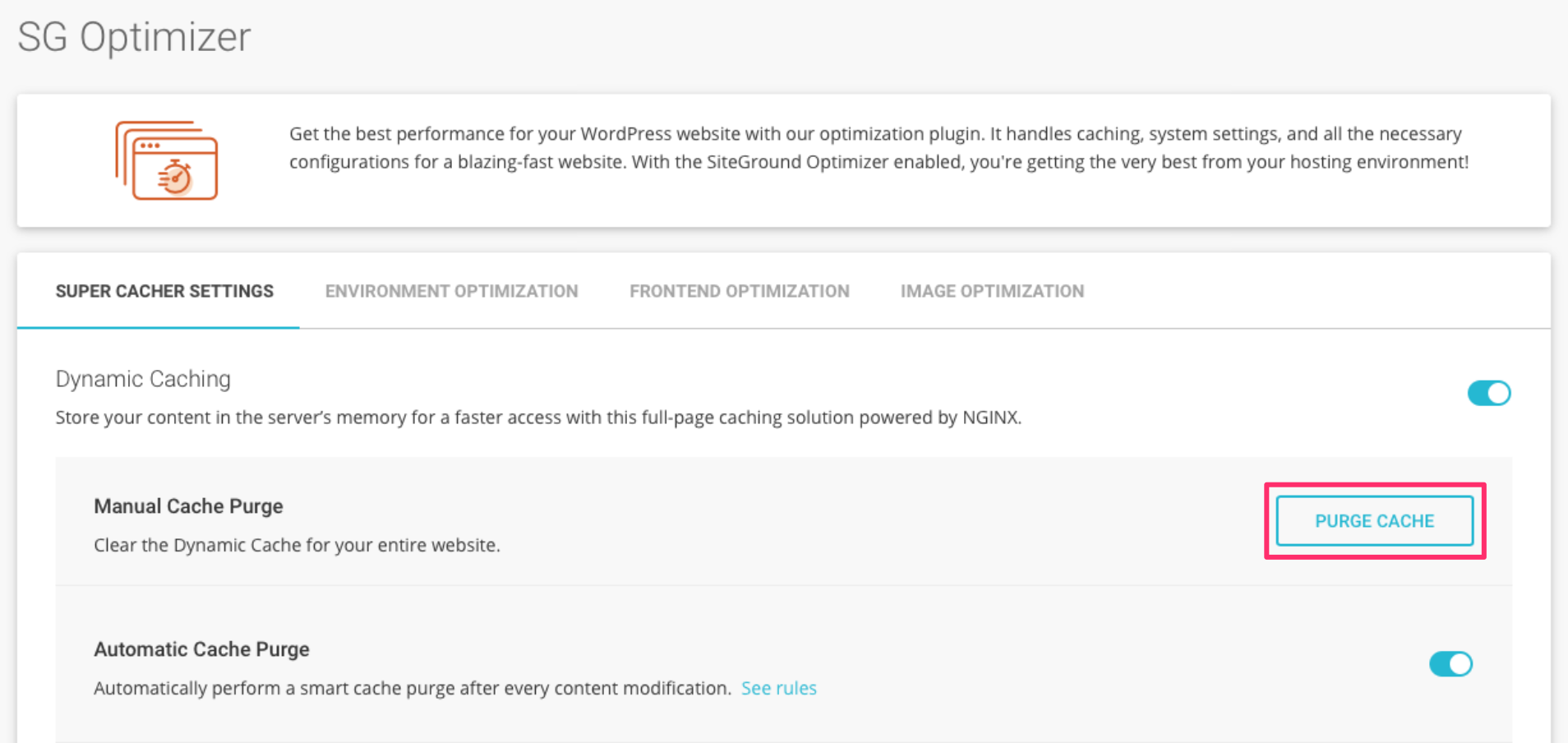The height and width of the screenshot is (743, 1568).
Task: Click the SG Optimizer page title
Action: (x=133, y=36)
